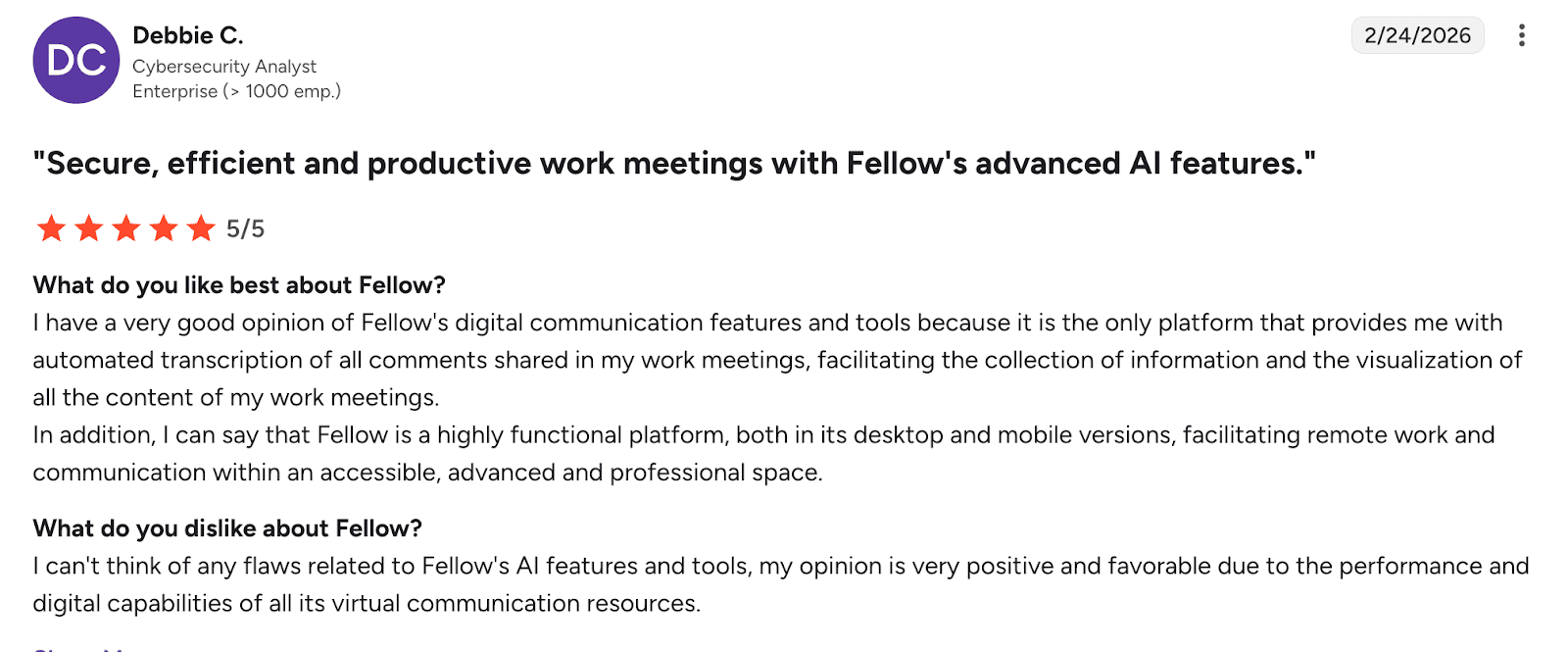Click the purple DC avatar
The width and height of the screenshot is (1568, 652).
click(x=76, y=61)
